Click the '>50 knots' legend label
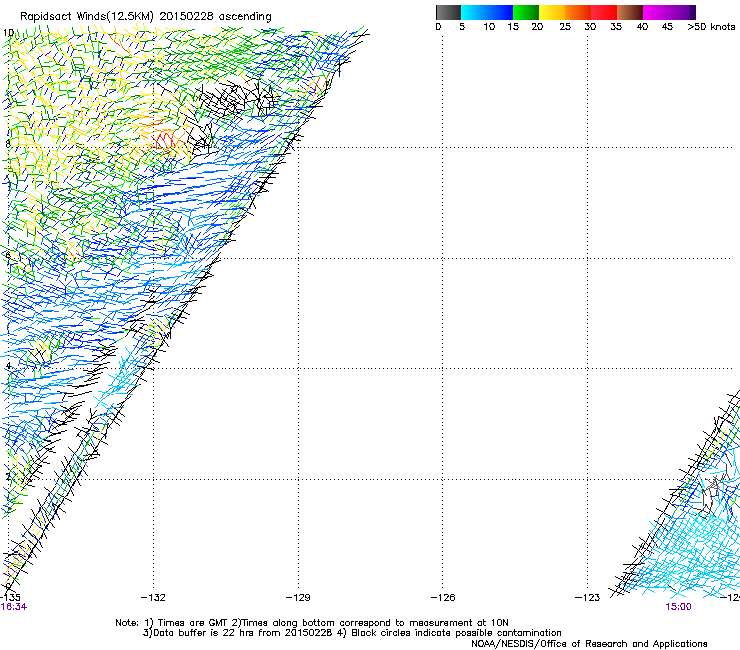The image size is (740, 650). pos(711,26)
